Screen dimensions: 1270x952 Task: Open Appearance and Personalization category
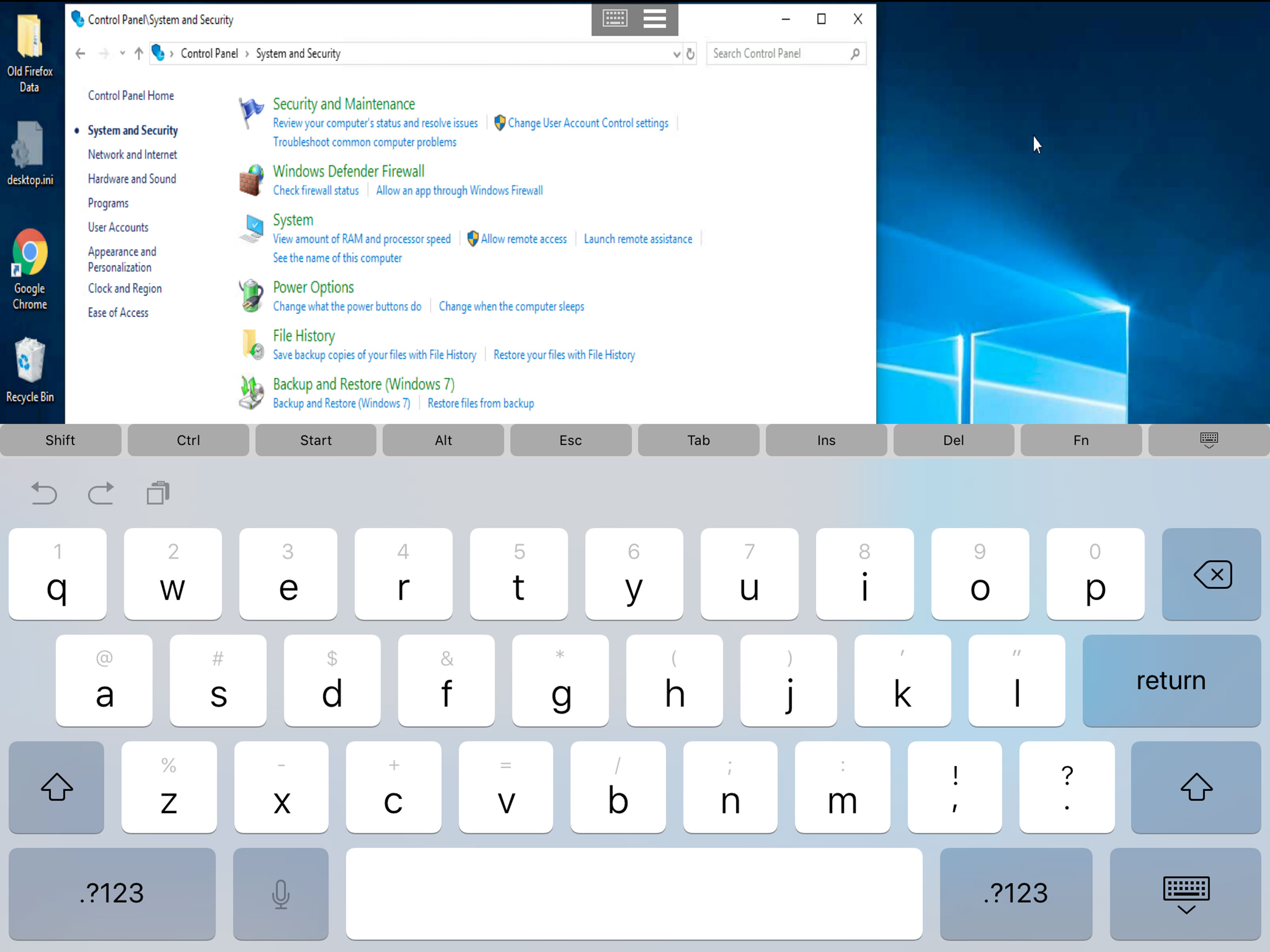coord(122,259)
